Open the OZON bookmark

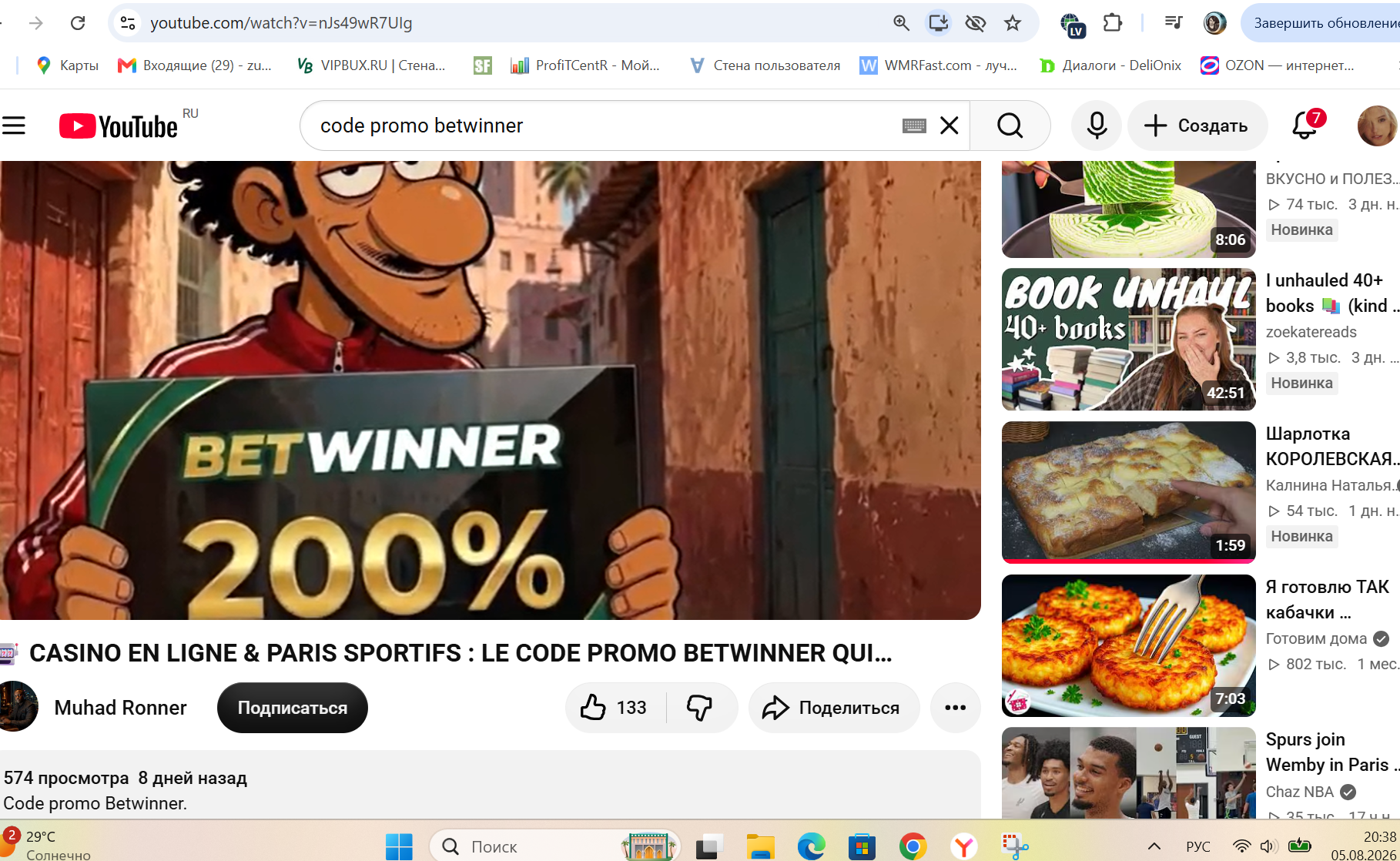(1278, 65)
